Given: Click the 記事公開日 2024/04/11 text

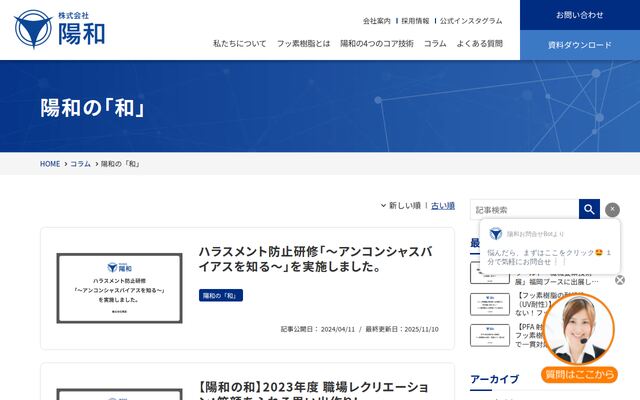Looking at the screenshot, I should click(x=318, y=329).
